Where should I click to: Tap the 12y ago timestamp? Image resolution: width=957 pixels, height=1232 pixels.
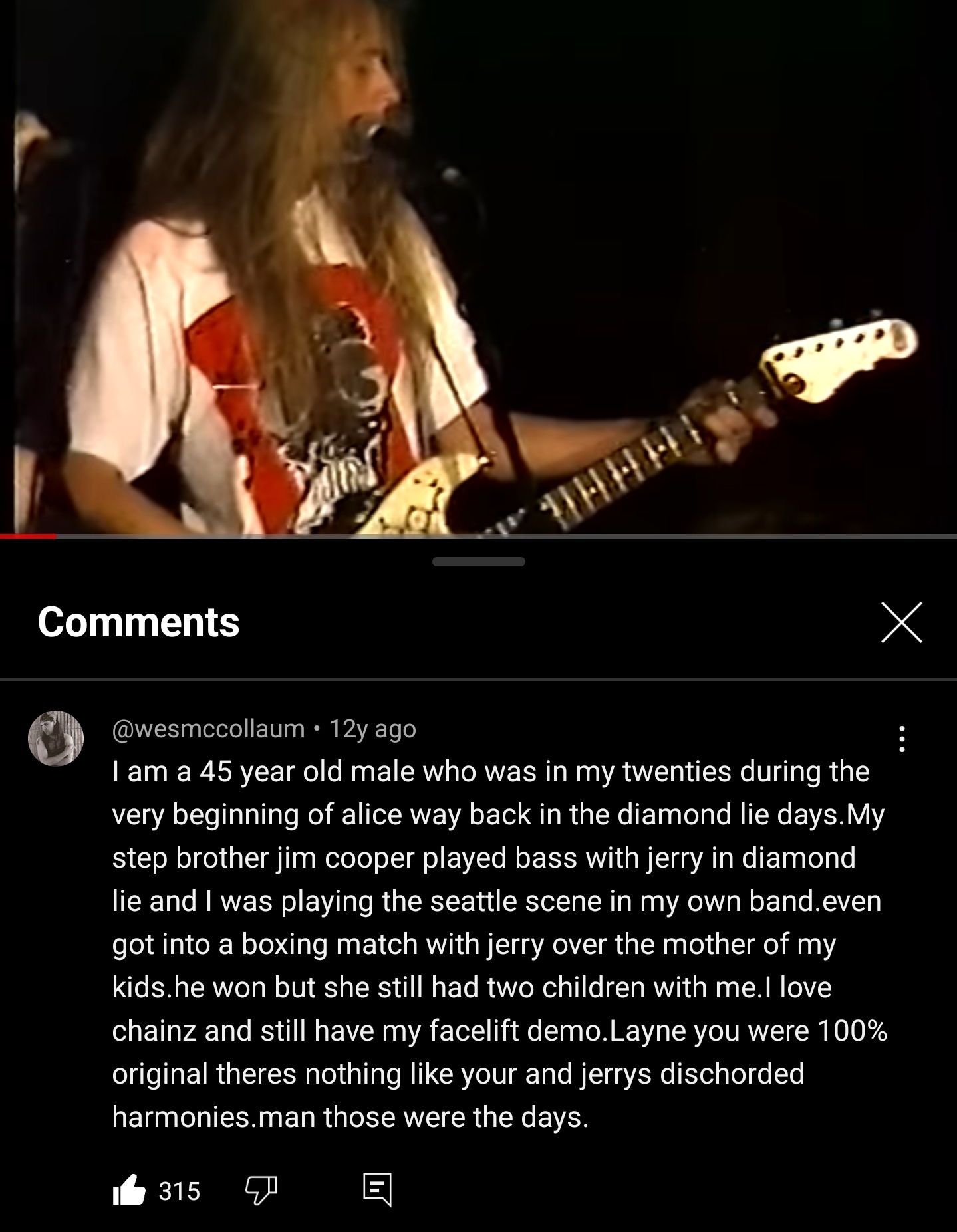tap(372, 729)
